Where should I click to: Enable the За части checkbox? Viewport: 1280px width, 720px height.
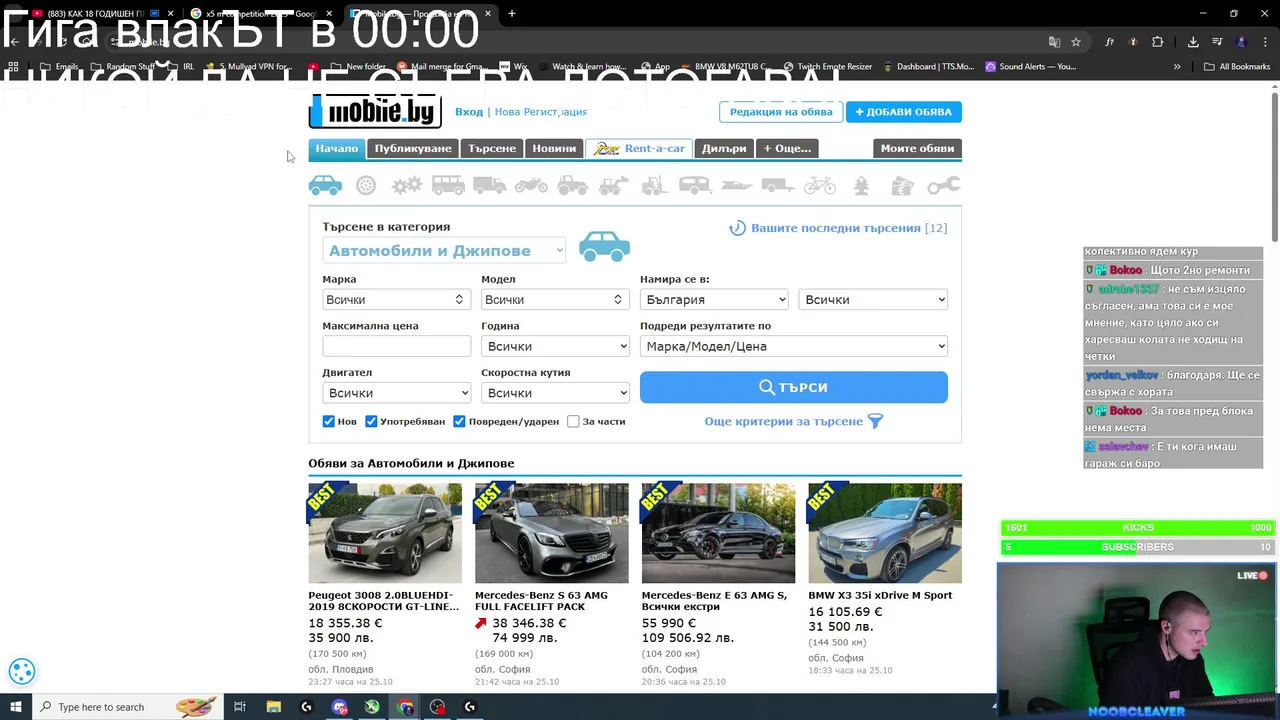573,421
